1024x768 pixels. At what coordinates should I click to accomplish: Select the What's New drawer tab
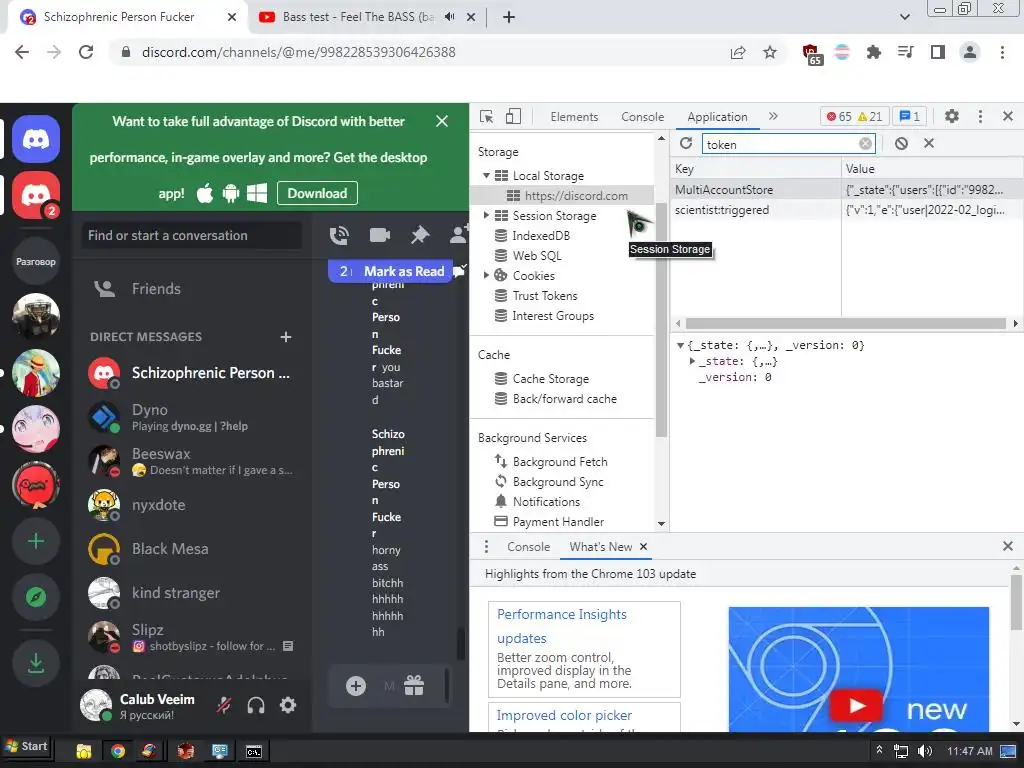tap(601, 547)
